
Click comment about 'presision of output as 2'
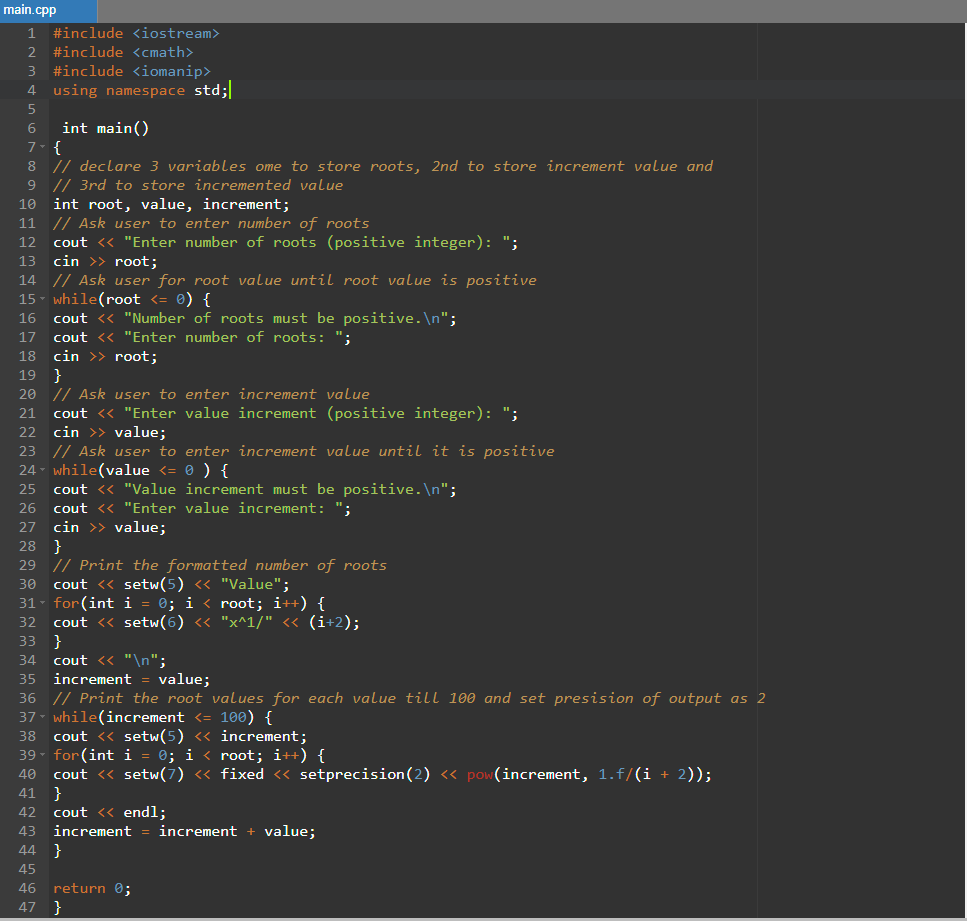point(409,698)
